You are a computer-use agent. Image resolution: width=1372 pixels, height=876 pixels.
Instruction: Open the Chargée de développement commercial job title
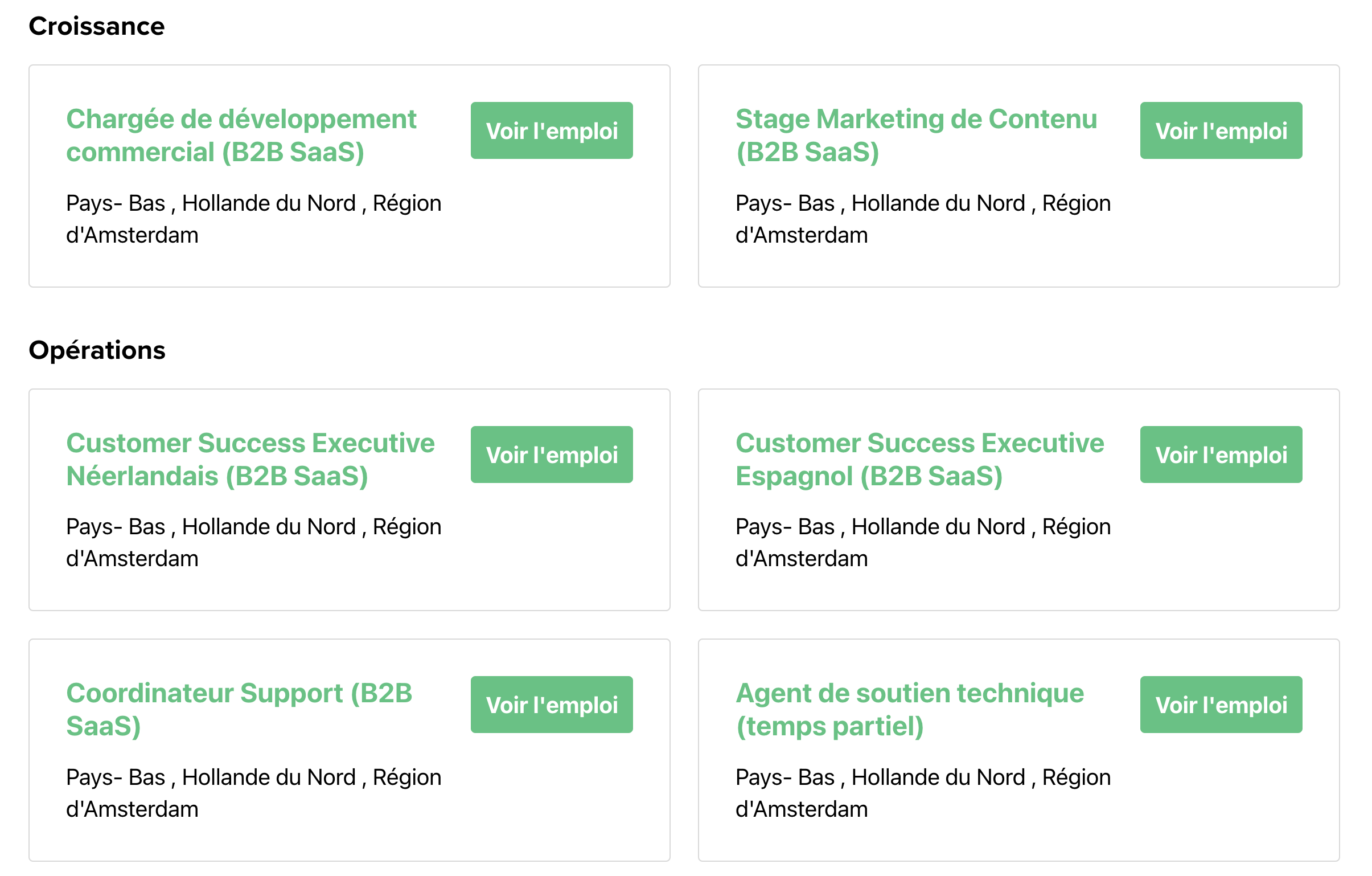click(241, 136)
